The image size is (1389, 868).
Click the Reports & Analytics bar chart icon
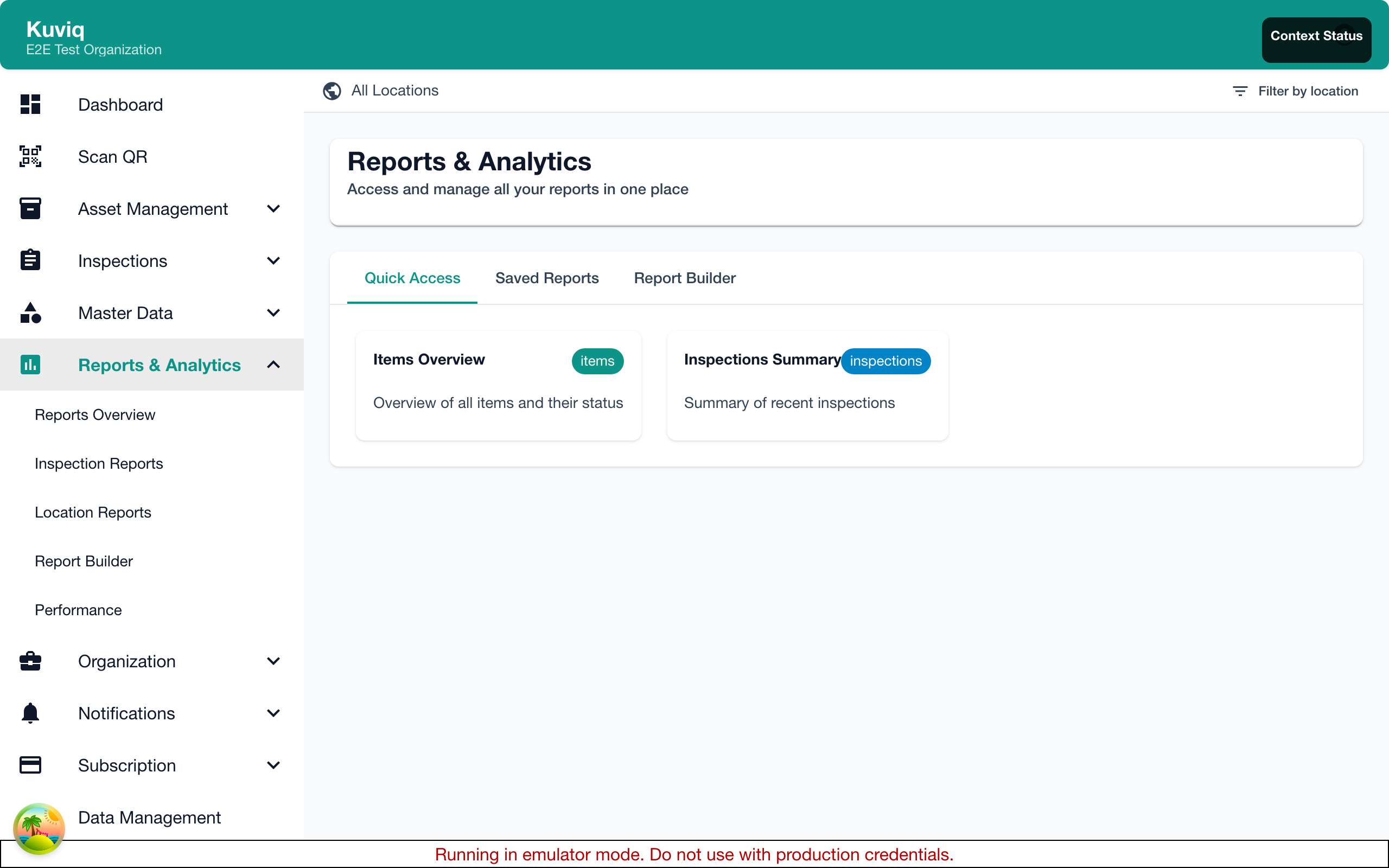click(x=30, y=365)
